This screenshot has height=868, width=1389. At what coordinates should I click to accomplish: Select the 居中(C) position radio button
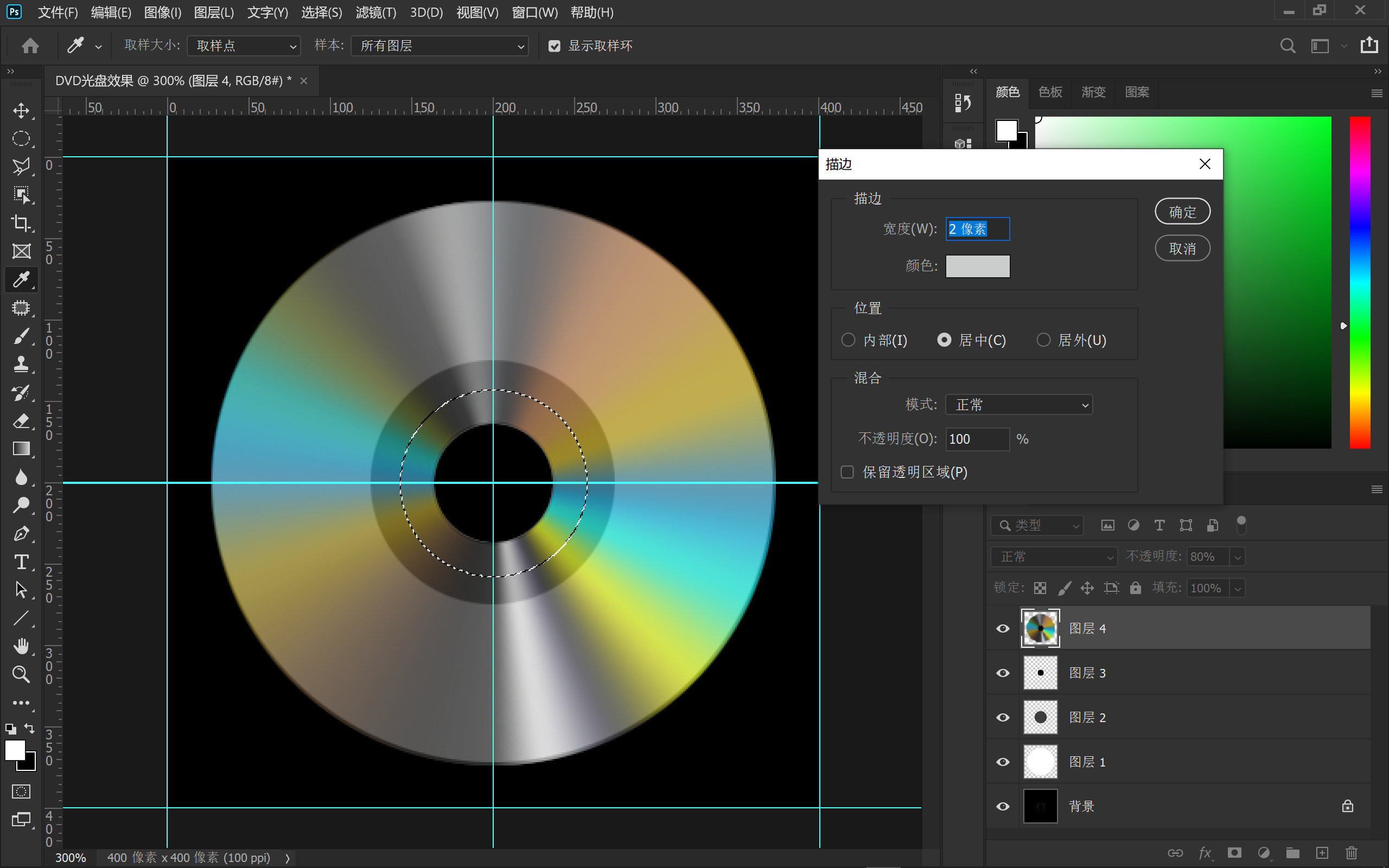(x=944, y=340)
